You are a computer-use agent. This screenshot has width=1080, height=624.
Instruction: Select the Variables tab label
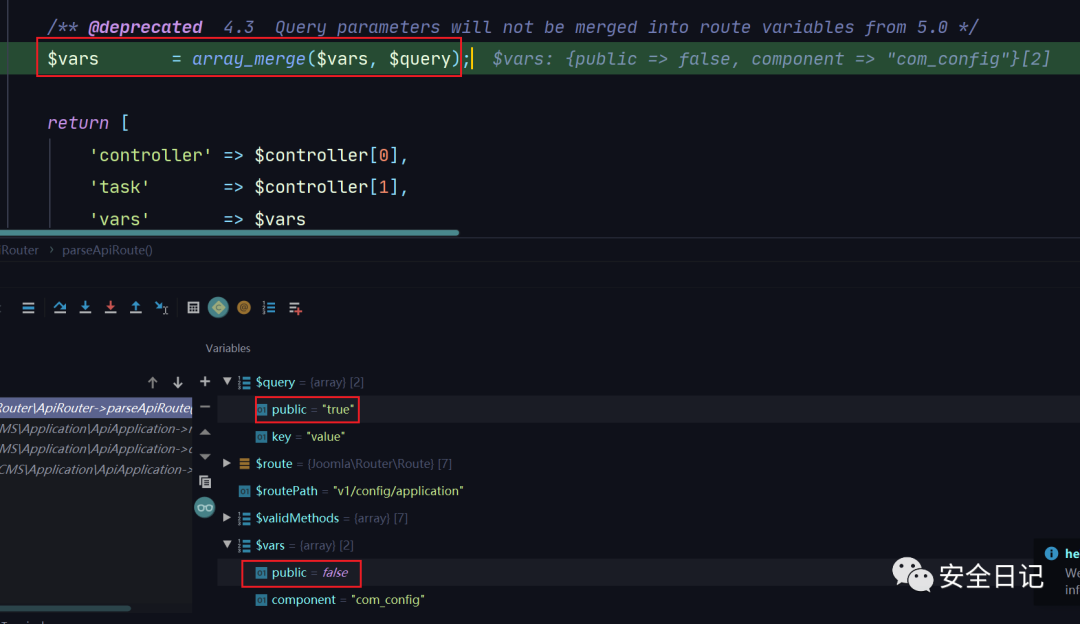tap(228, 348)
